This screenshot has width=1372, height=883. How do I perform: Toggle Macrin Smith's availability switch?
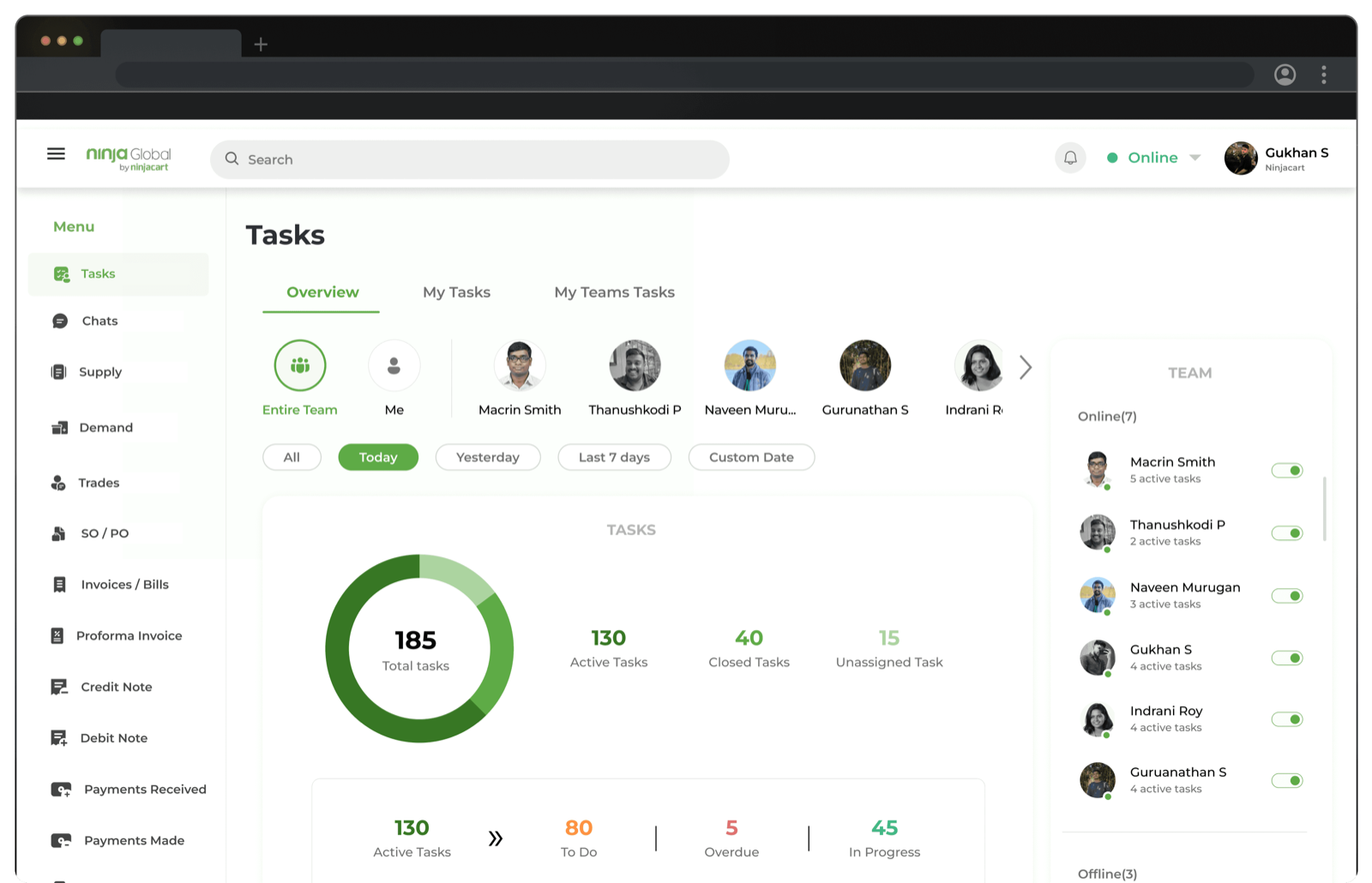tap(1287, 471)
